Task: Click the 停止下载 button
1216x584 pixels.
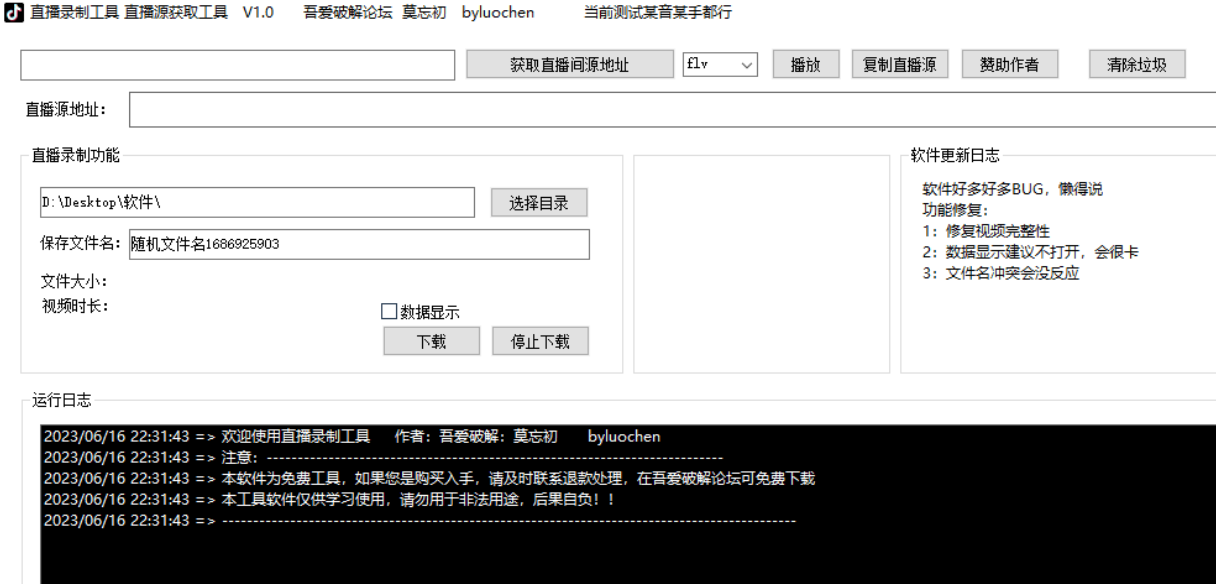Action: pos(539,341)
